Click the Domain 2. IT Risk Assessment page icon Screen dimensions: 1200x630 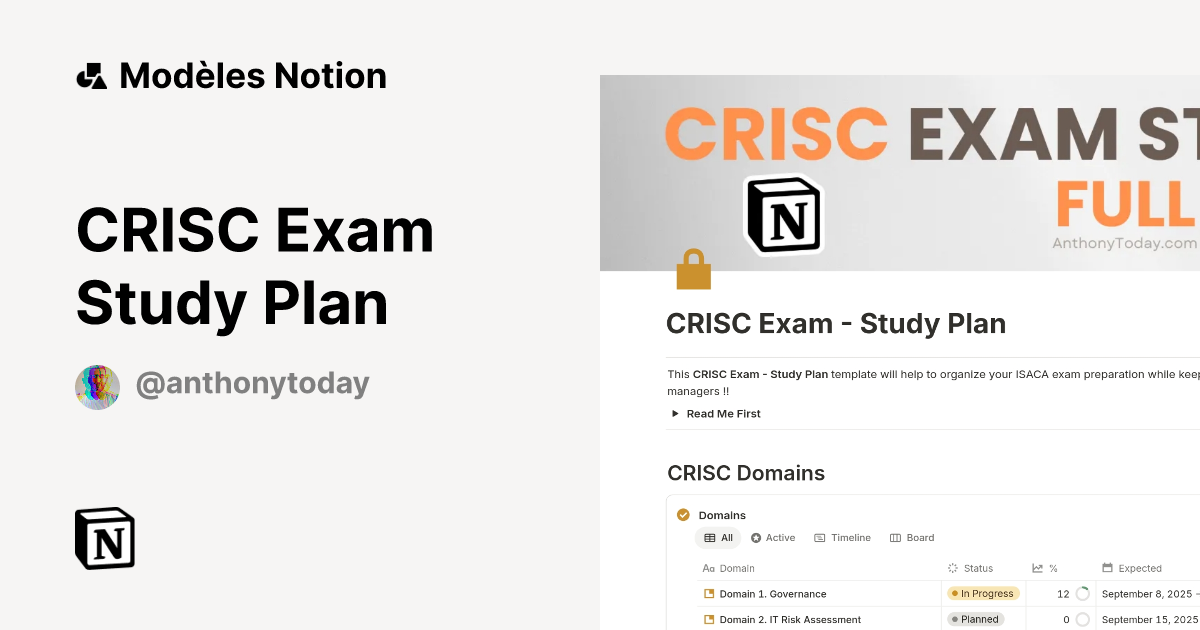point(709,620)
